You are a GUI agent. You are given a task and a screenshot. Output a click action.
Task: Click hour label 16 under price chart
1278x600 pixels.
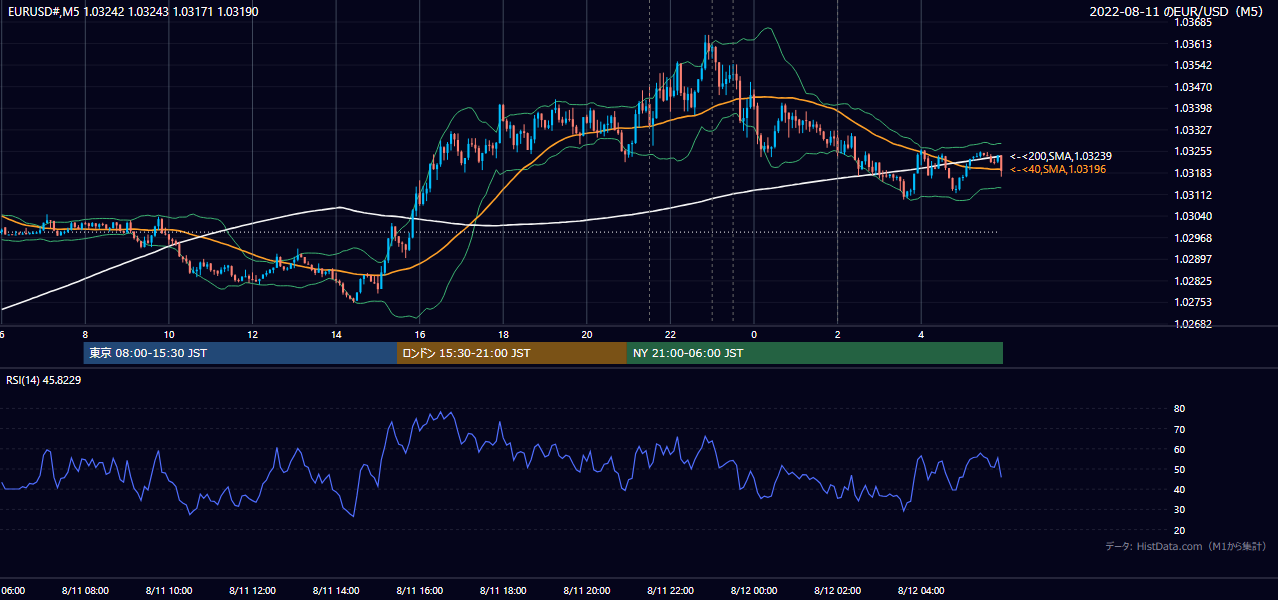[x=420, y=334]
